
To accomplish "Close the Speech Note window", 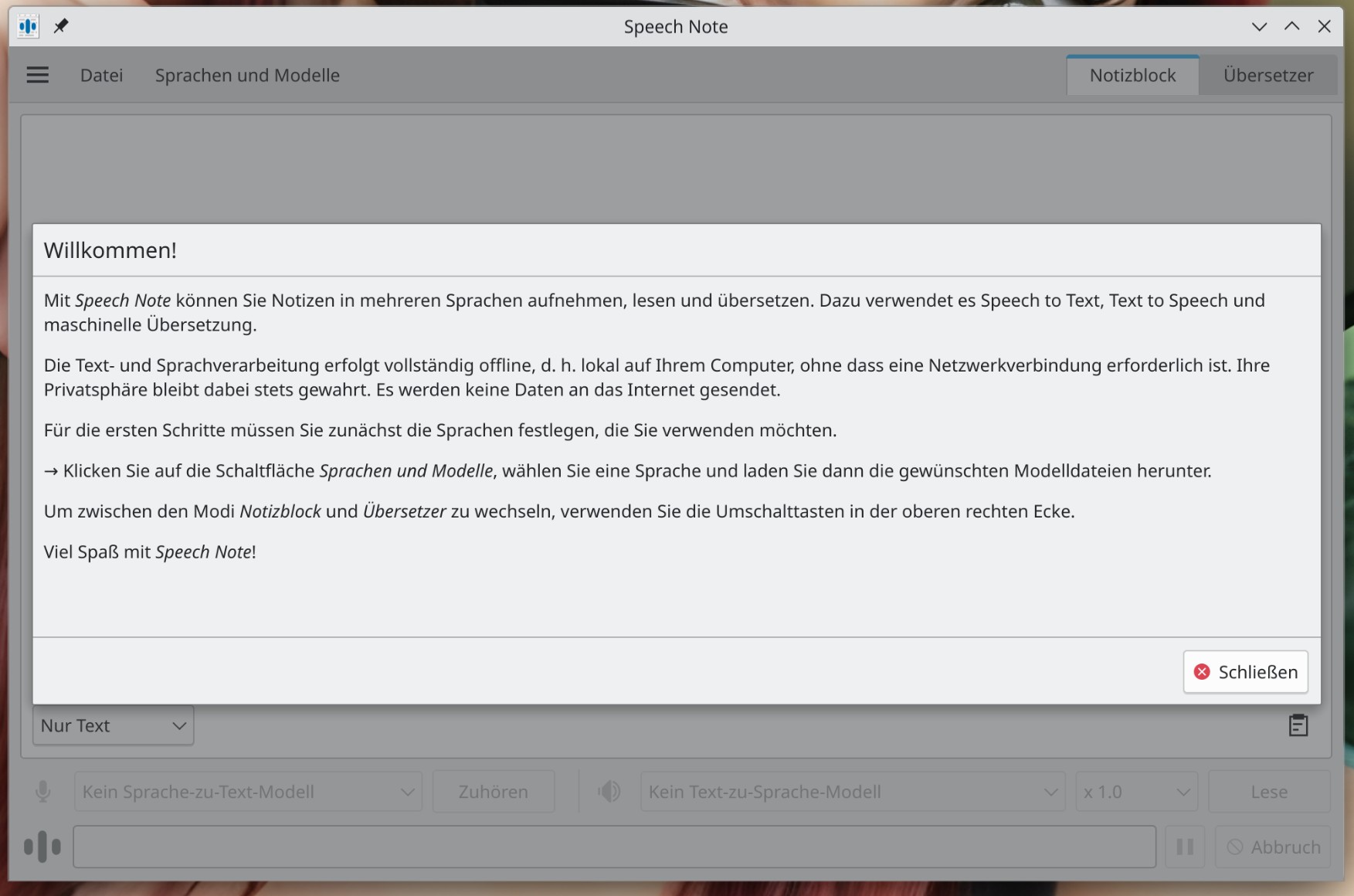I will (x=1324, y=26).
